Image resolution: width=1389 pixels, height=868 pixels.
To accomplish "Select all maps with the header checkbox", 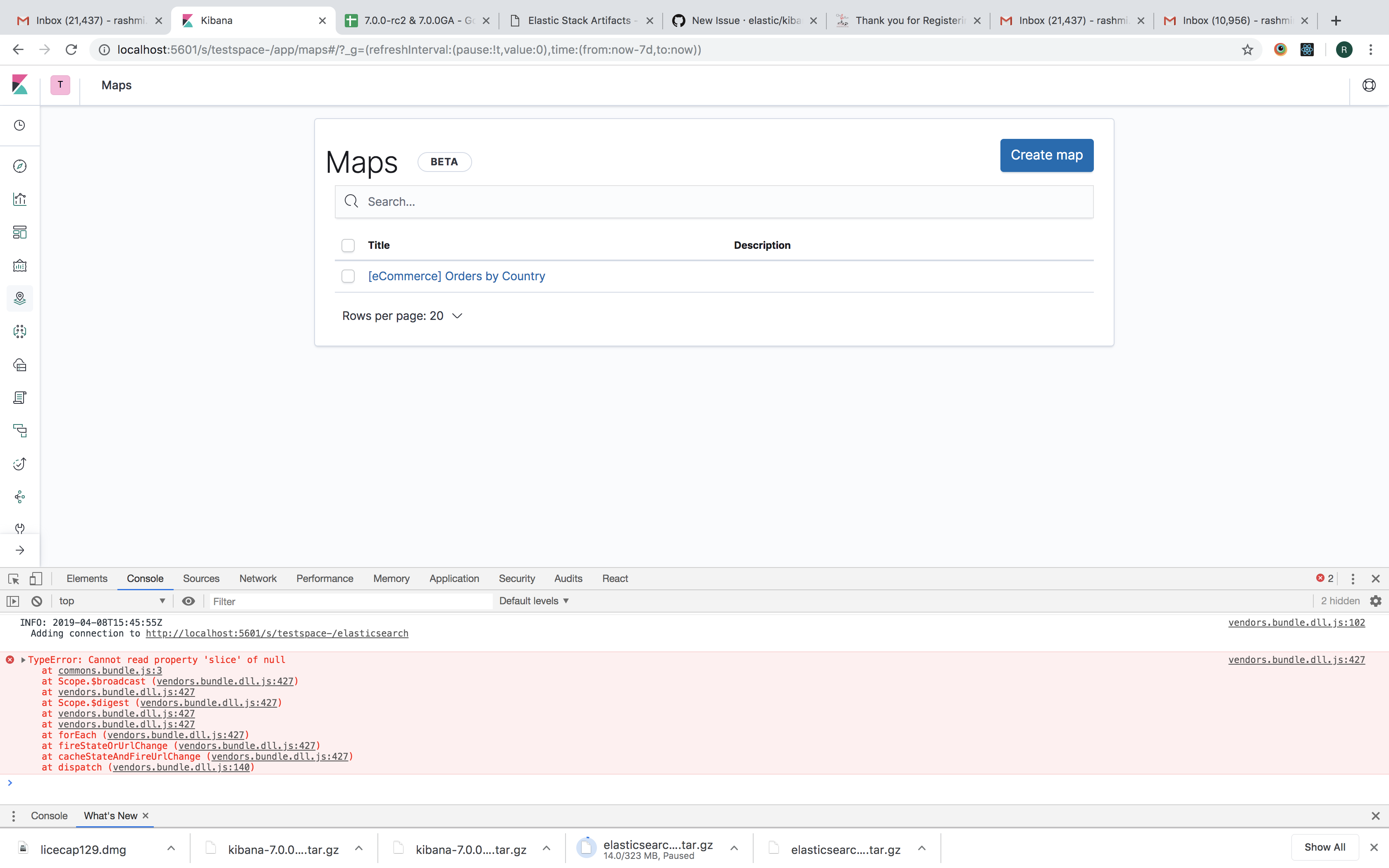I will [348, 245].
